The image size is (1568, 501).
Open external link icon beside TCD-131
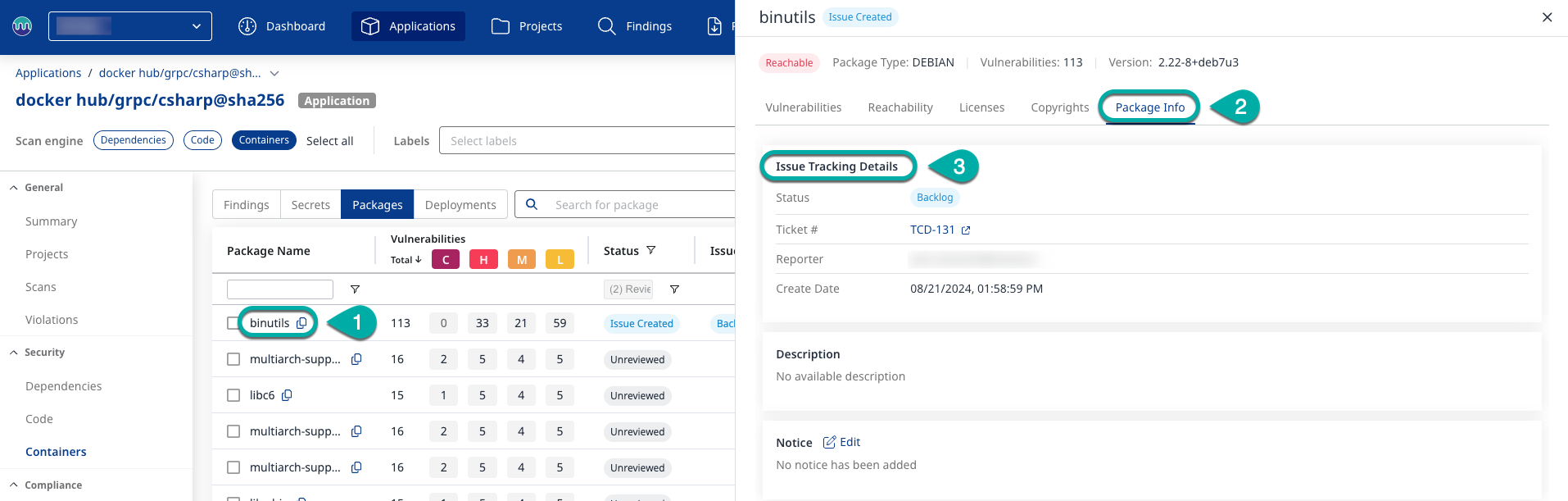point(966,230)
